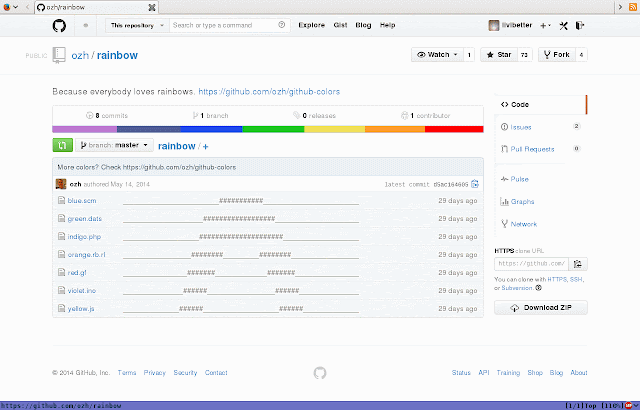The image size is (640, 410).
Task: Click the indigo.php file icon
Action: pyautogui.click(x=61, y=236)
